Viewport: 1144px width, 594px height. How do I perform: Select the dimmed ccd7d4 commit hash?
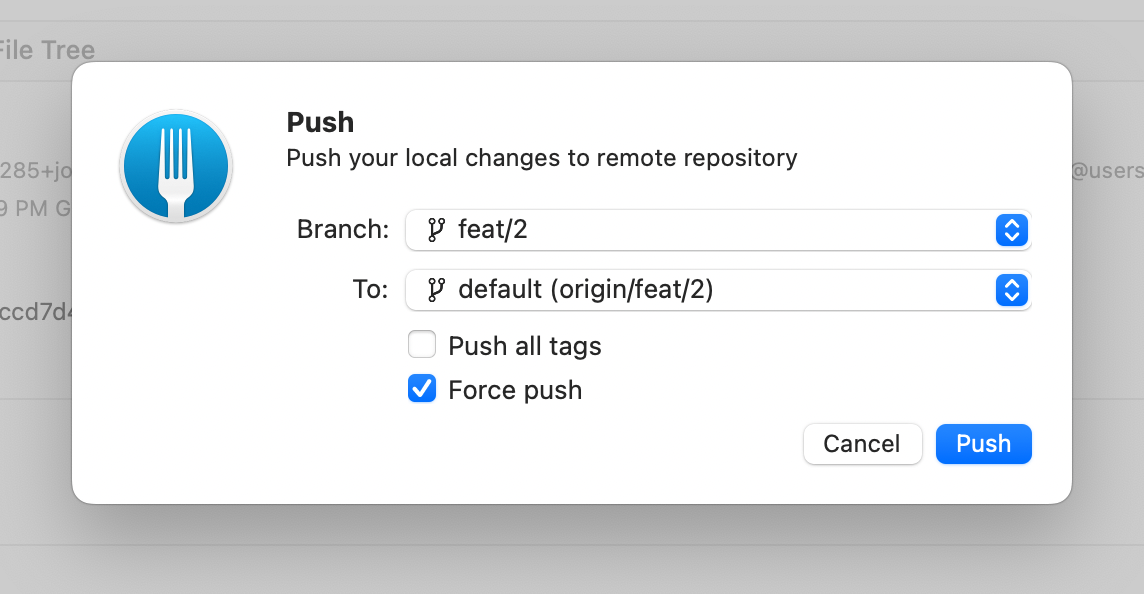36,312
